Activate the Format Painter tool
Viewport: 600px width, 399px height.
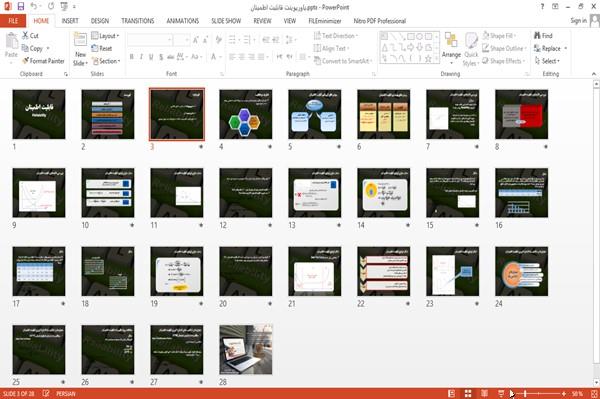click(43, 61)
